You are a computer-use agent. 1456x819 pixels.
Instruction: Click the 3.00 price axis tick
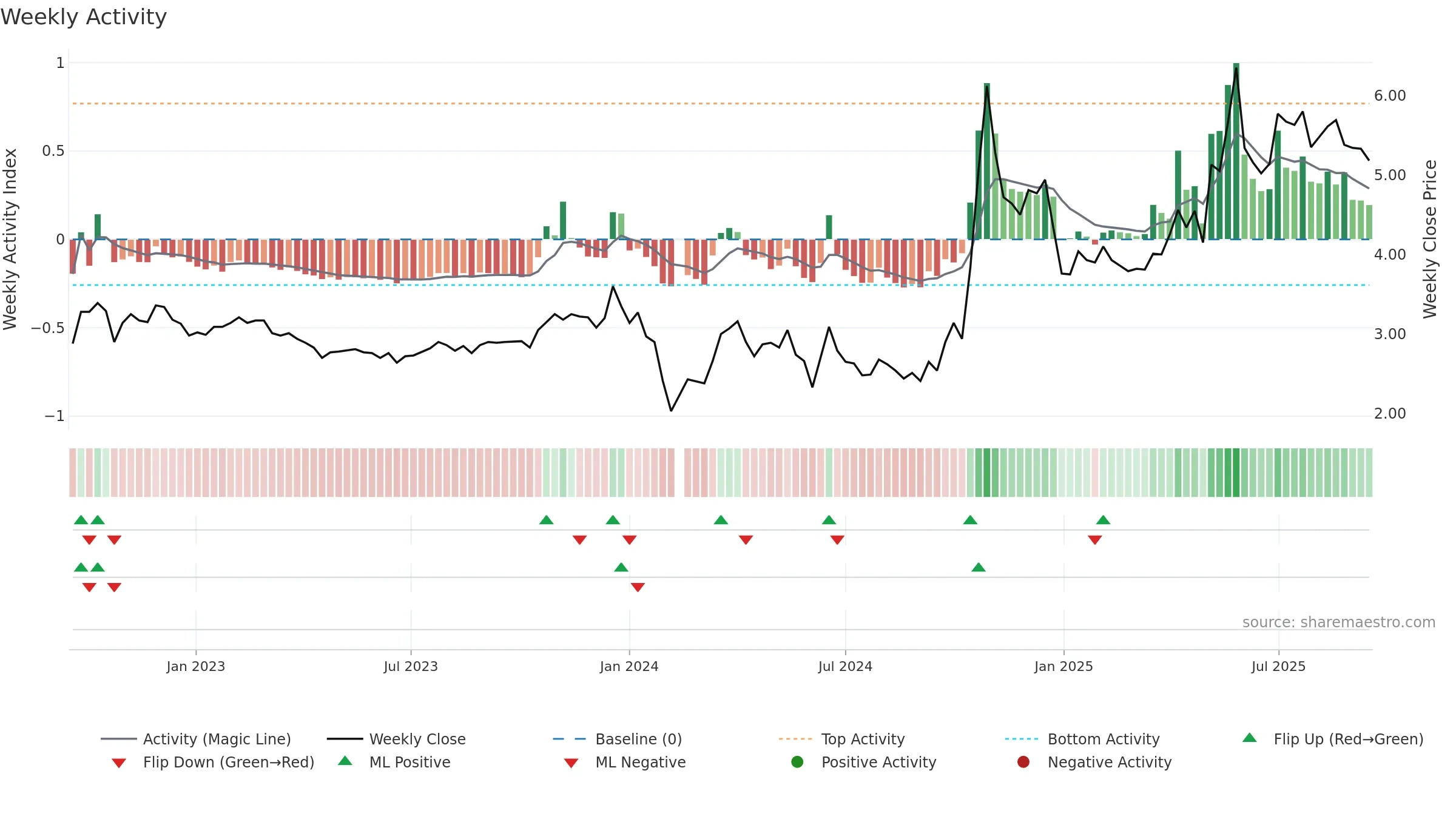pos(1390,334)
